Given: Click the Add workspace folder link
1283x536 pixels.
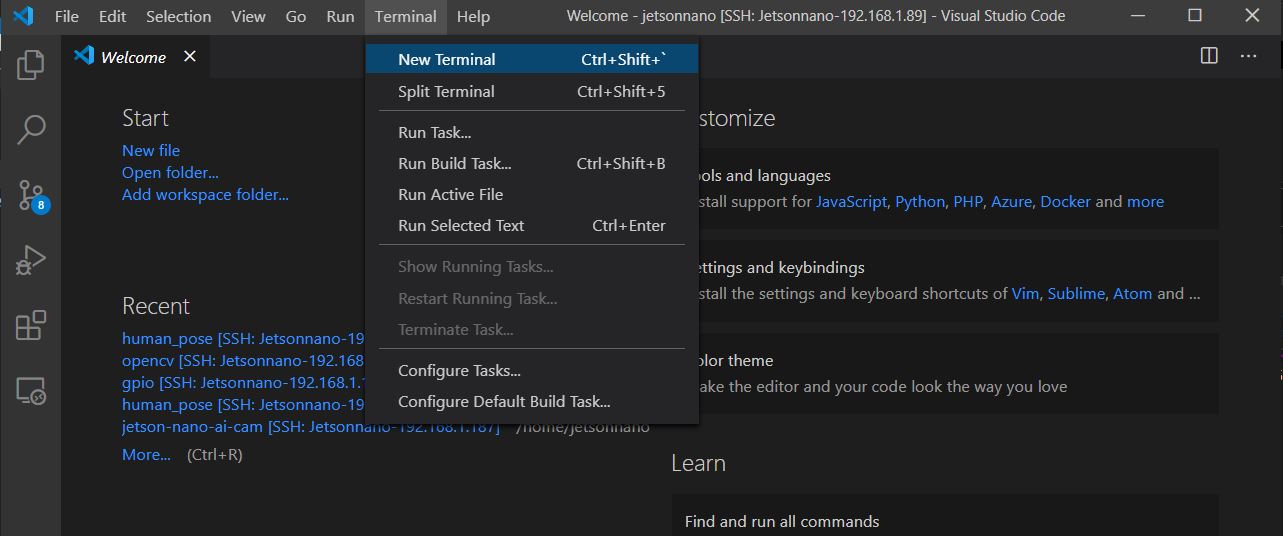Looking at the screenshot, I should 205,194.
